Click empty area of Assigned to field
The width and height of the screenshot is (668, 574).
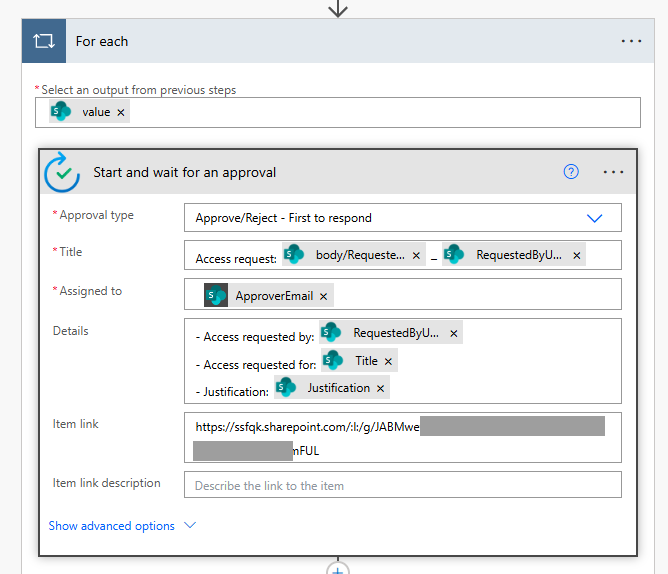coord(477,294)
